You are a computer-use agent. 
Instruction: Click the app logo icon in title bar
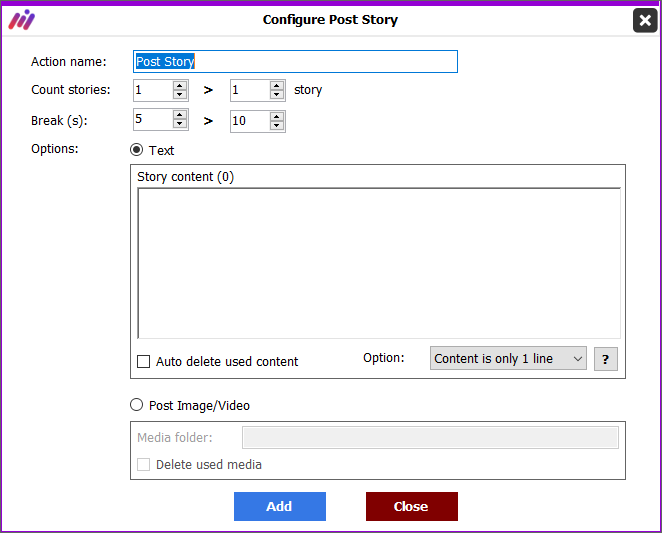[22, 20]
